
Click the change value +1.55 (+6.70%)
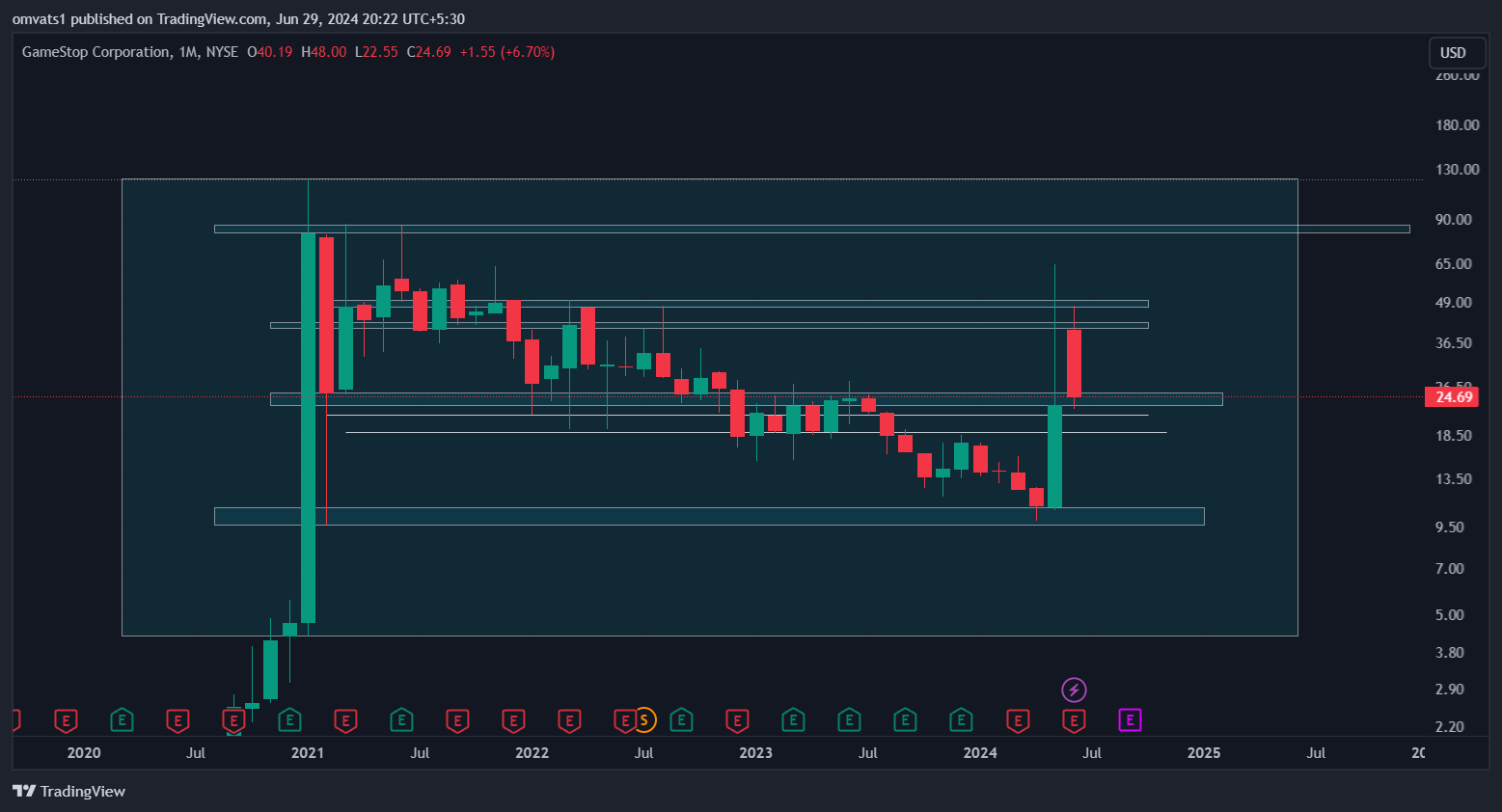507,52
